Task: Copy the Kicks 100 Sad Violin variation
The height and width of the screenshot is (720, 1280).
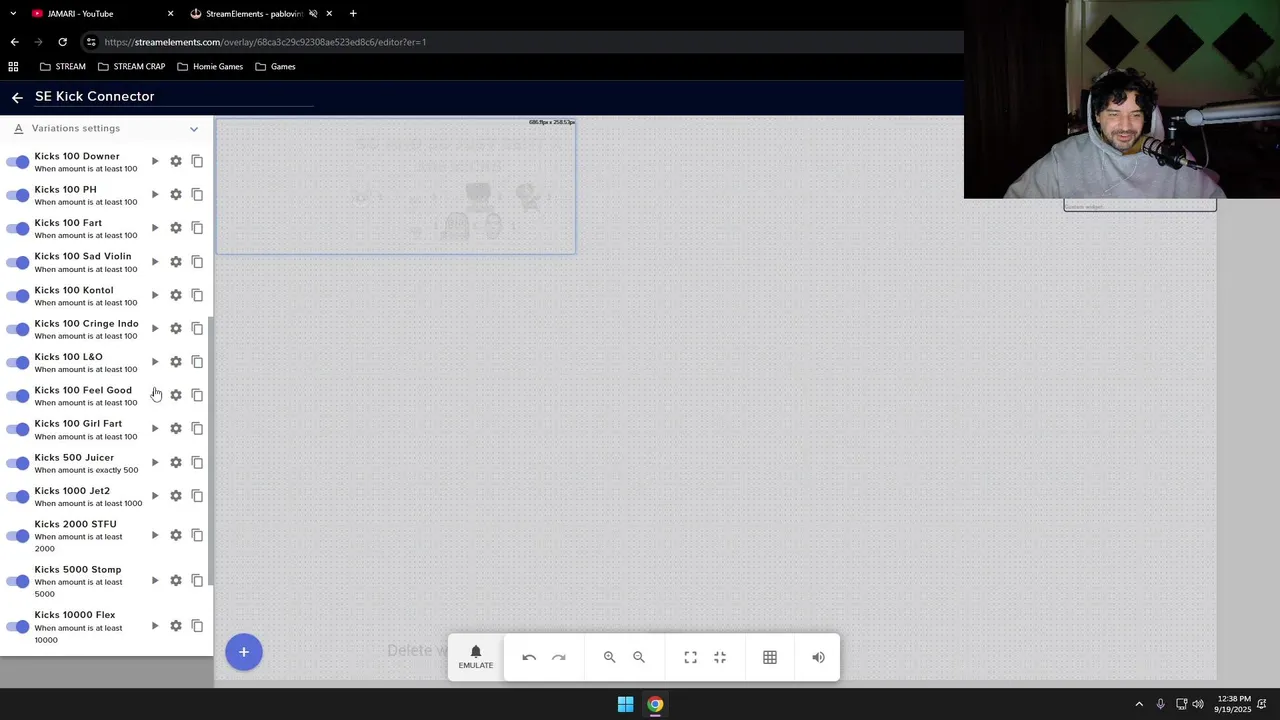Action: pyautogui.click(x=197, y=261)
